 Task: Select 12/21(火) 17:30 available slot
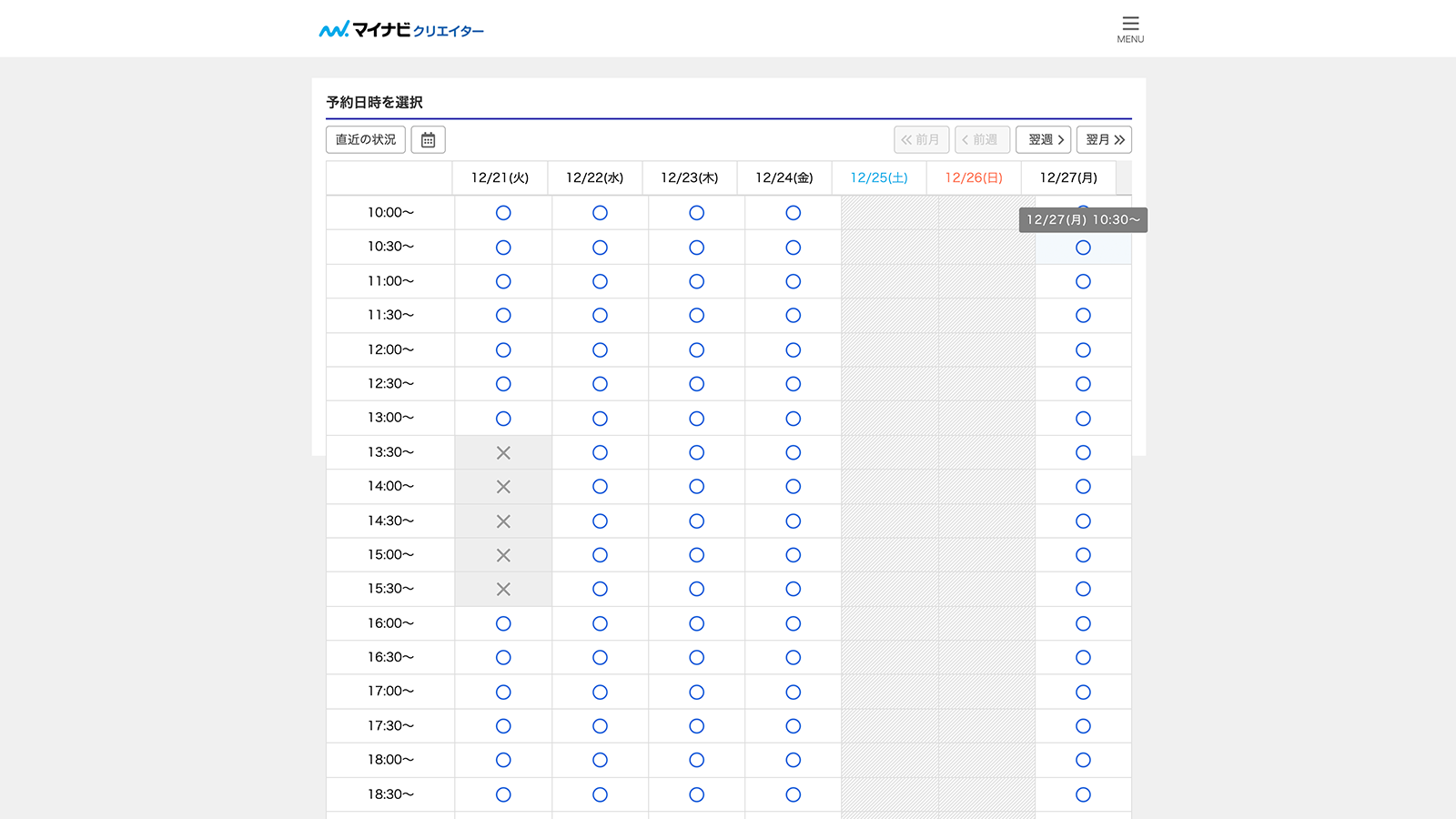click(x=503, y=726)
